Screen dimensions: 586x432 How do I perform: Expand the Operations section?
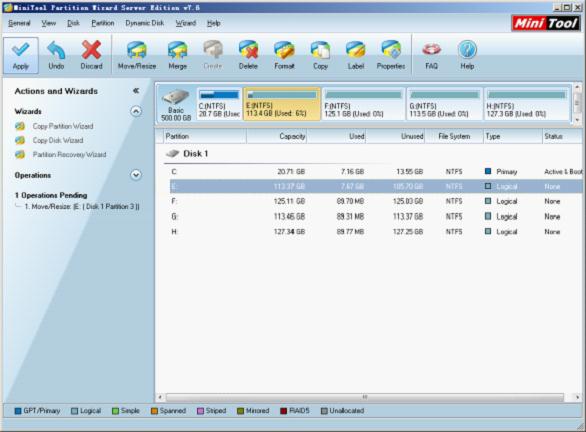[136, 175]
